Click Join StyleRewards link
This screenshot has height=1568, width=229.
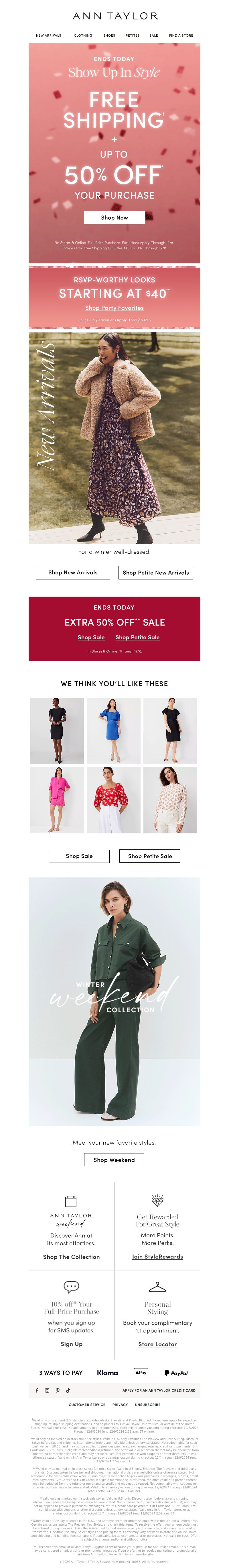[x=157, y=1256]
